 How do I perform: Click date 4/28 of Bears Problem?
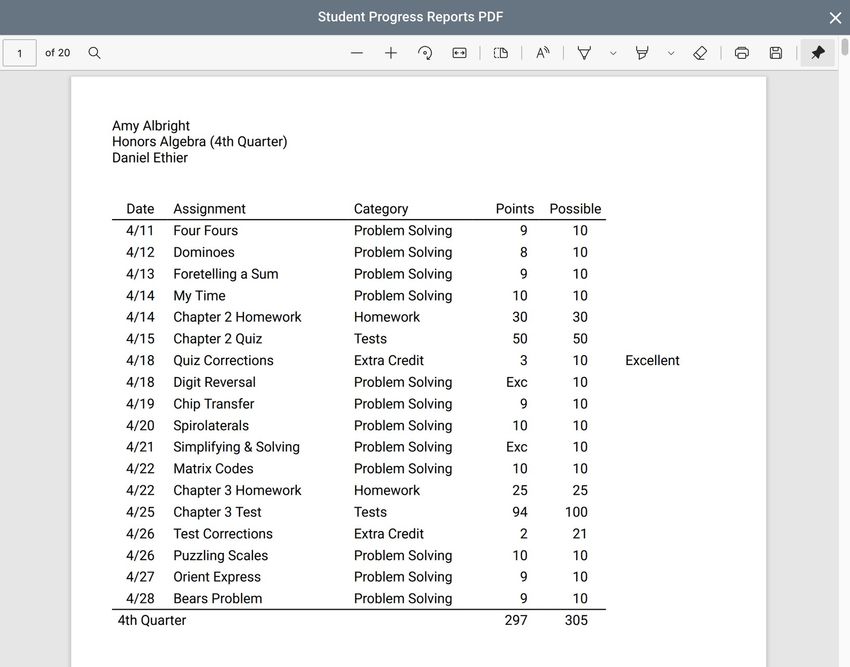point(140,599)
